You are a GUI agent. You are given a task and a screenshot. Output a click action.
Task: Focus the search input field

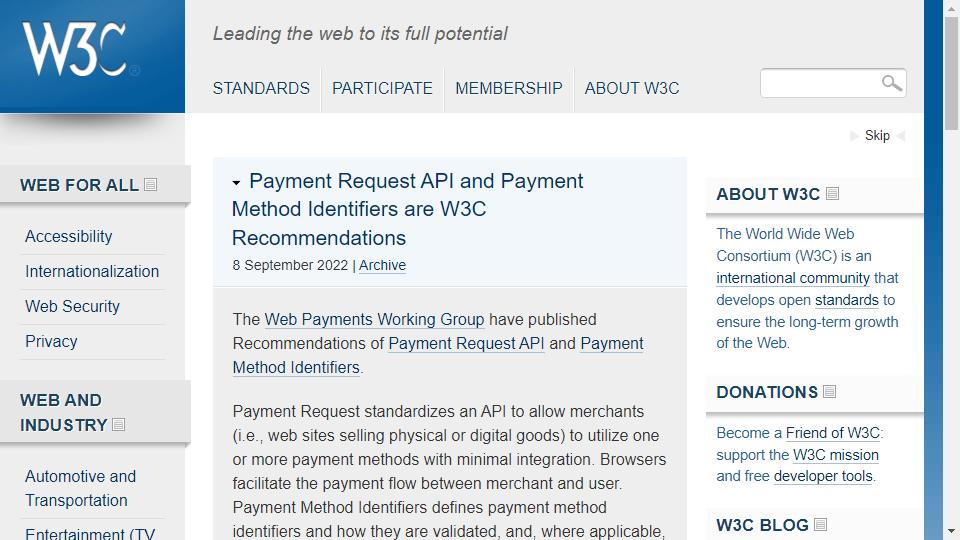[820, 83]
